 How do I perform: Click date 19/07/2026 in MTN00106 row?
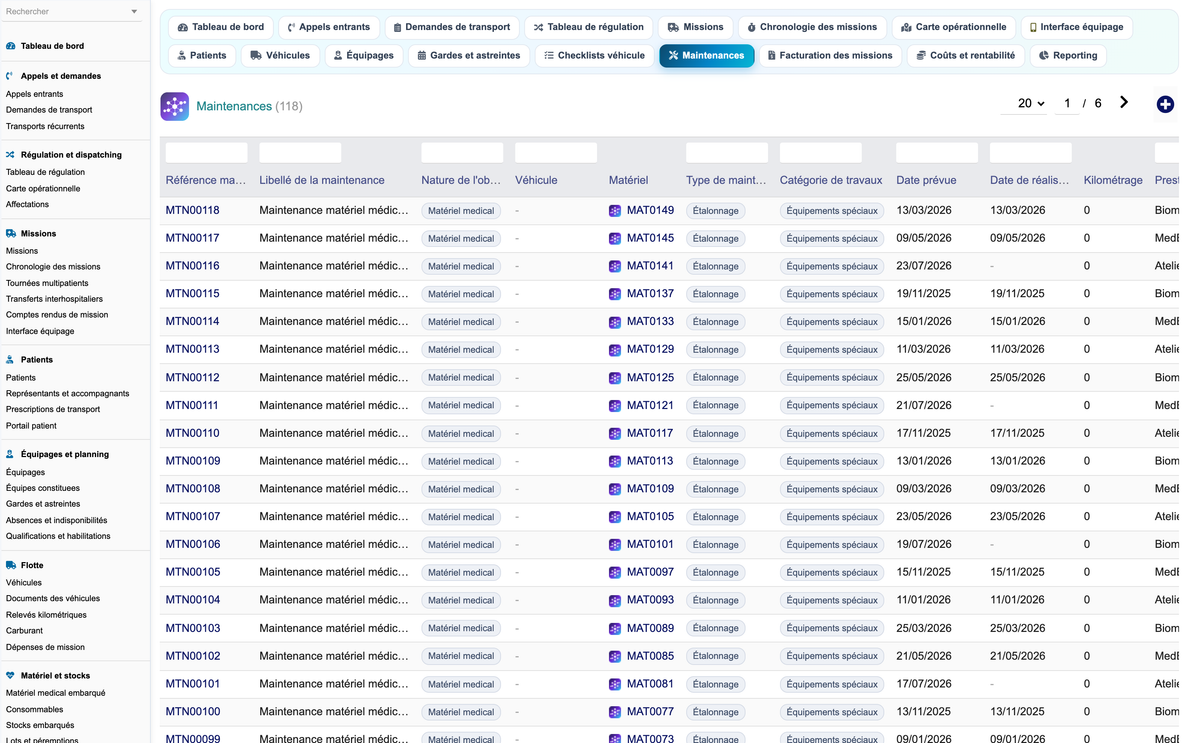pos(924,545)
